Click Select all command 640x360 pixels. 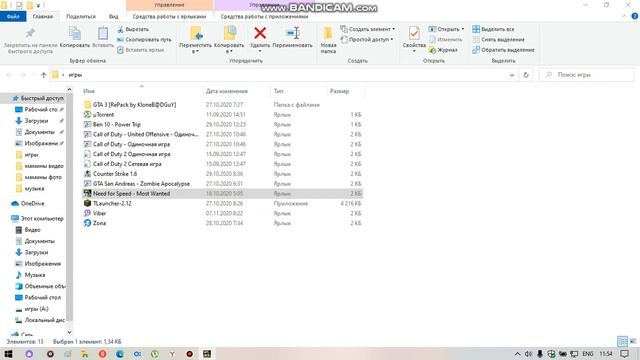point(493,29)
